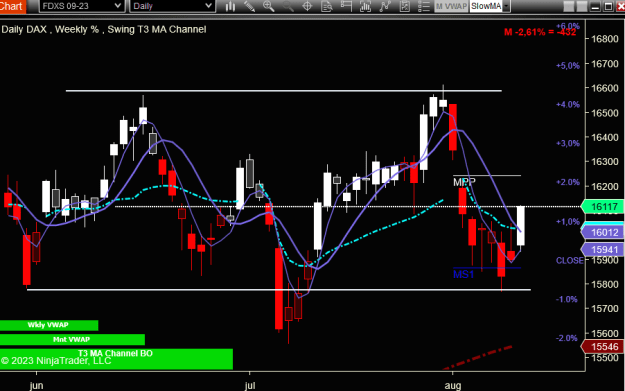The width and height of the screenshot is (625, 391).
Task: Click the T3 MA Channel BO button
Action: [x=116, y=359]
